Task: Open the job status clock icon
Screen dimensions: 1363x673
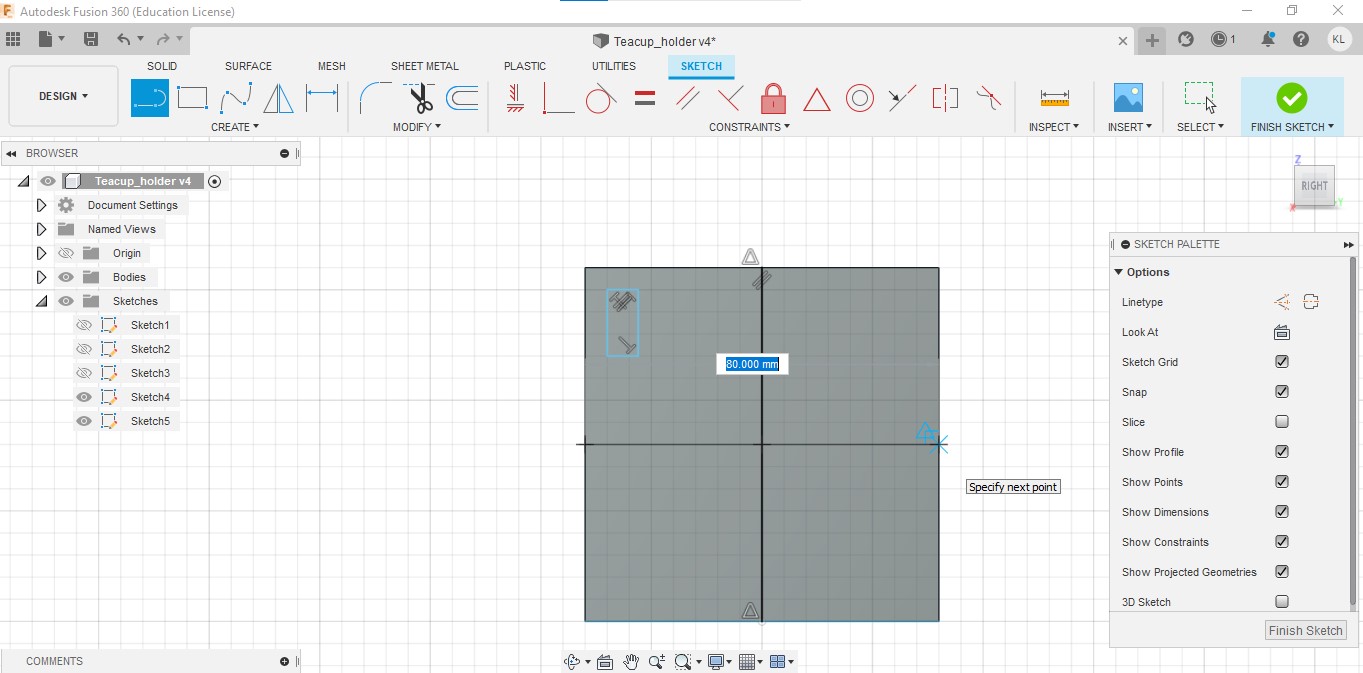Action: (x=1221, y=39)
